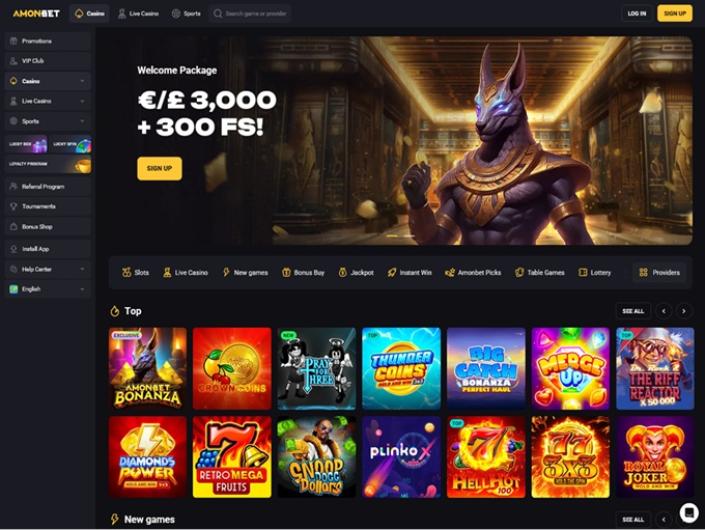Open the English language dropdown
705x530 pixels.
pyautogui.click(x=48, y=289)
